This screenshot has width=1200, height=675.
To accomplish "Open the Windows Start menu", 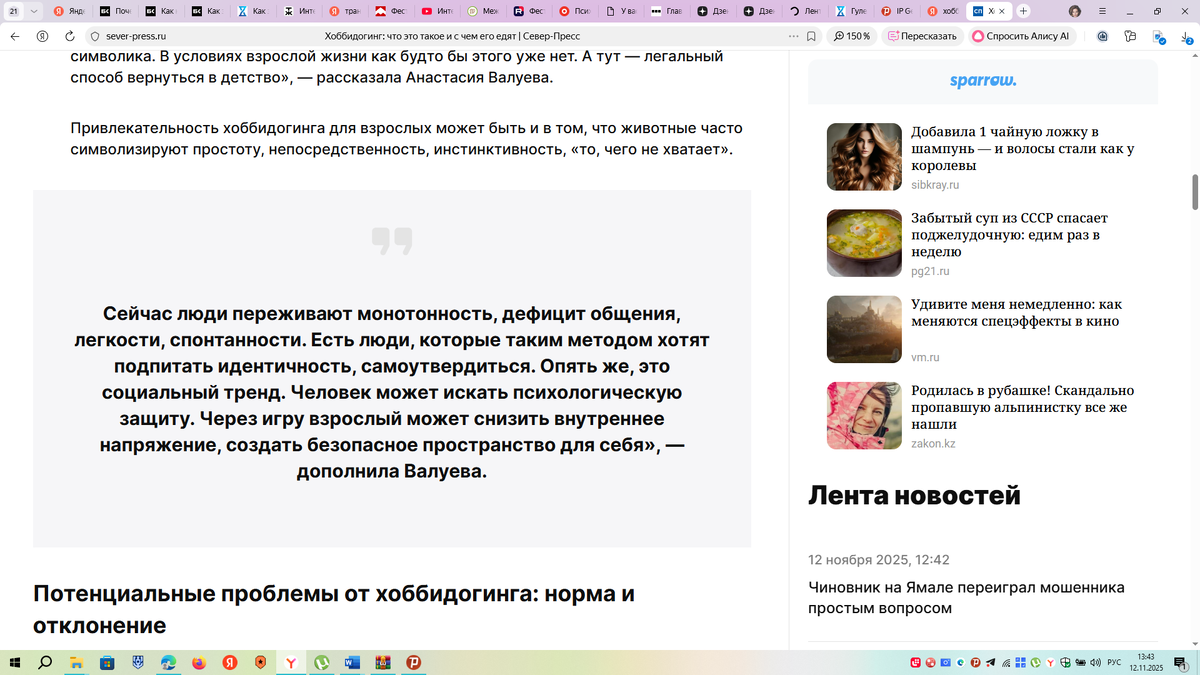I will (x=14, y=662).
